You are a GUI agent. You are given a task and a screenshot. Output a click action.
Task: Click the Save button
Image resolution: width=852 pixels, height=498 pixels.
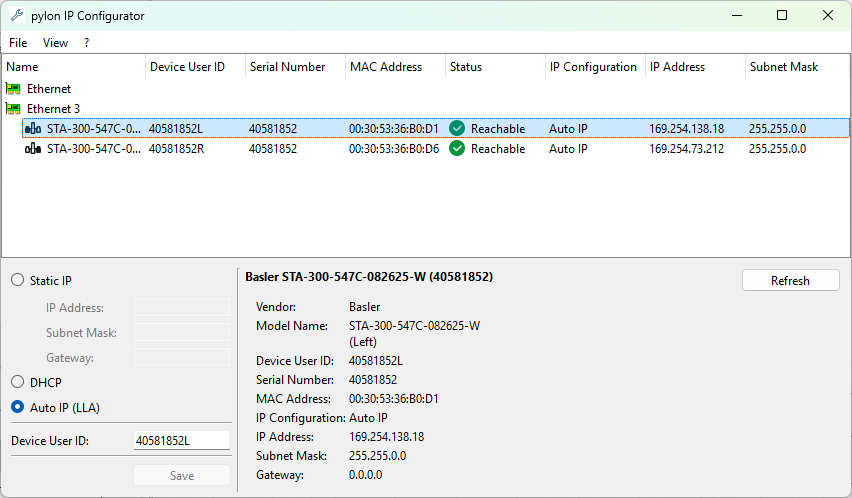pos(182,476)
